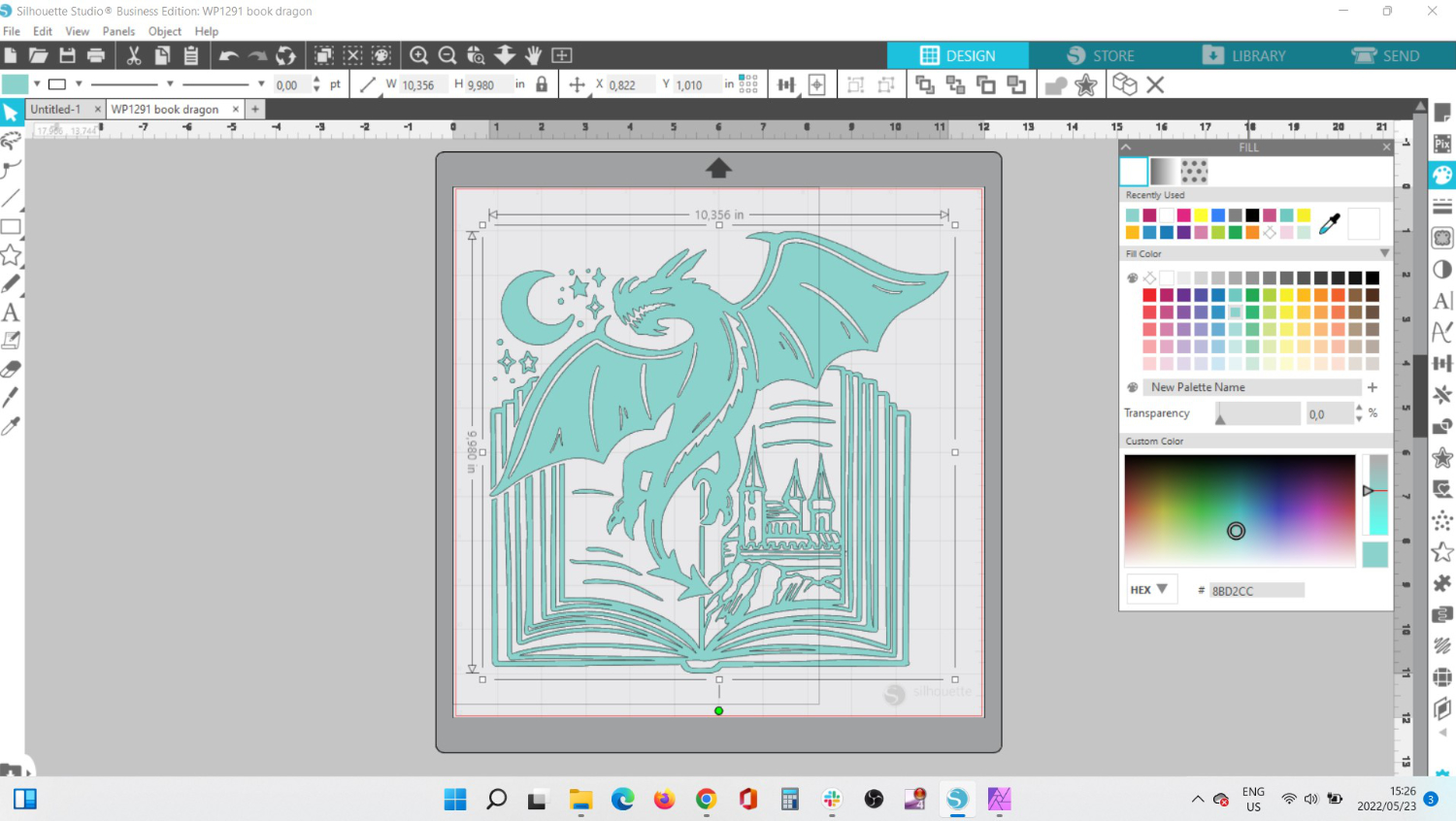Open the Panels menu
Screen dimensions: 1456x821
click(x=118, y=31)
